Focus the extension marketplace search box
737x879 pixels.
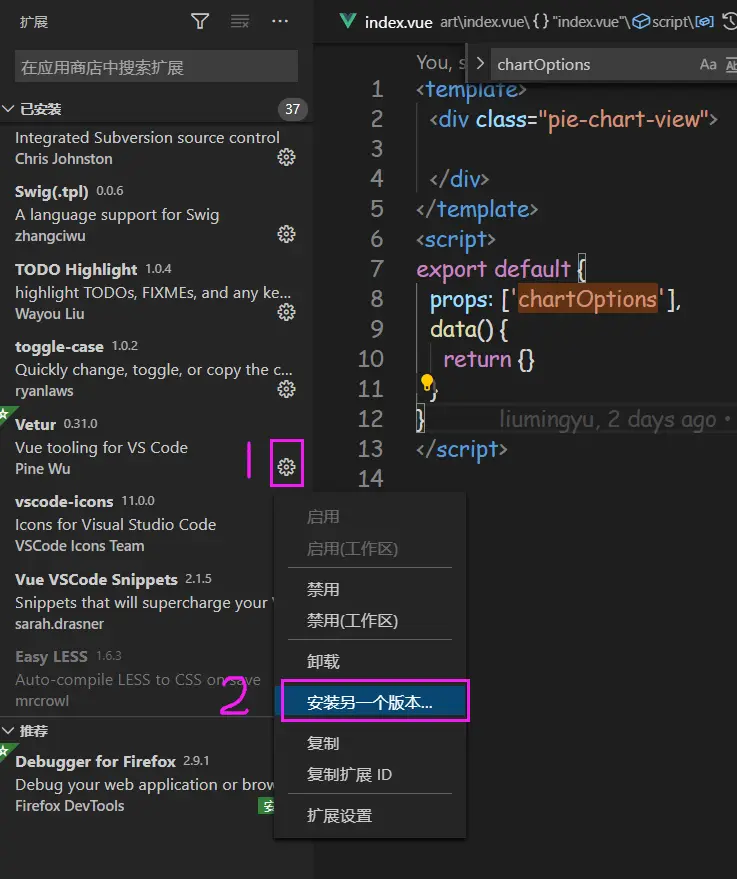tap(156, 67)
